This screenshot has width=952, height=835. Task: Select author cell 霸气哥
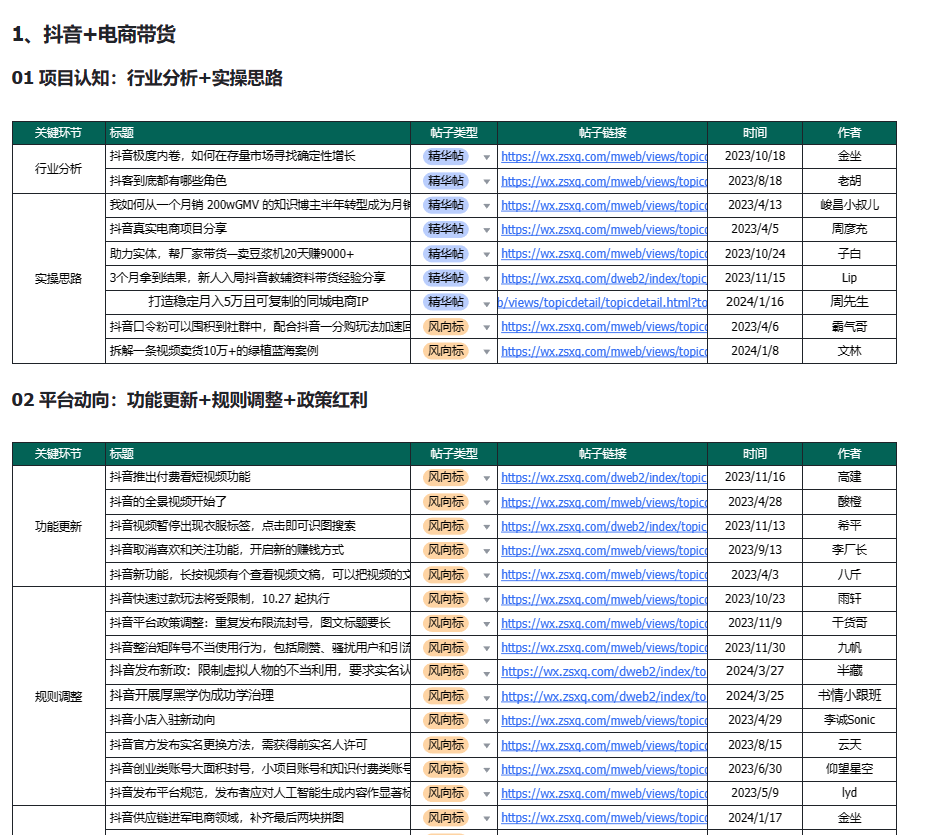849,327
